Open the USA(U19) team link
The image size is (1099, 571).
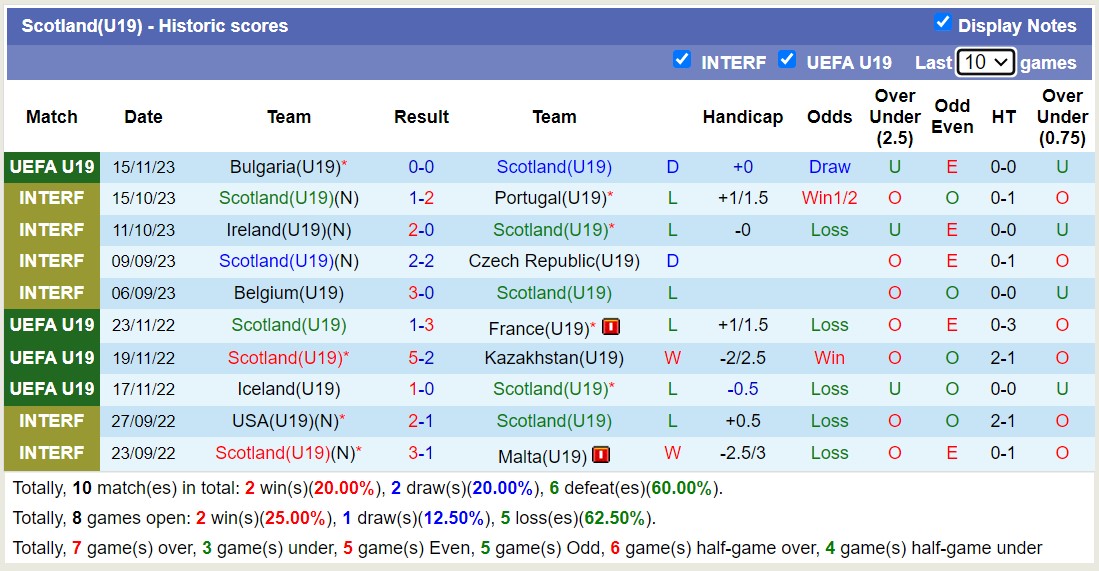pos(276,421)
